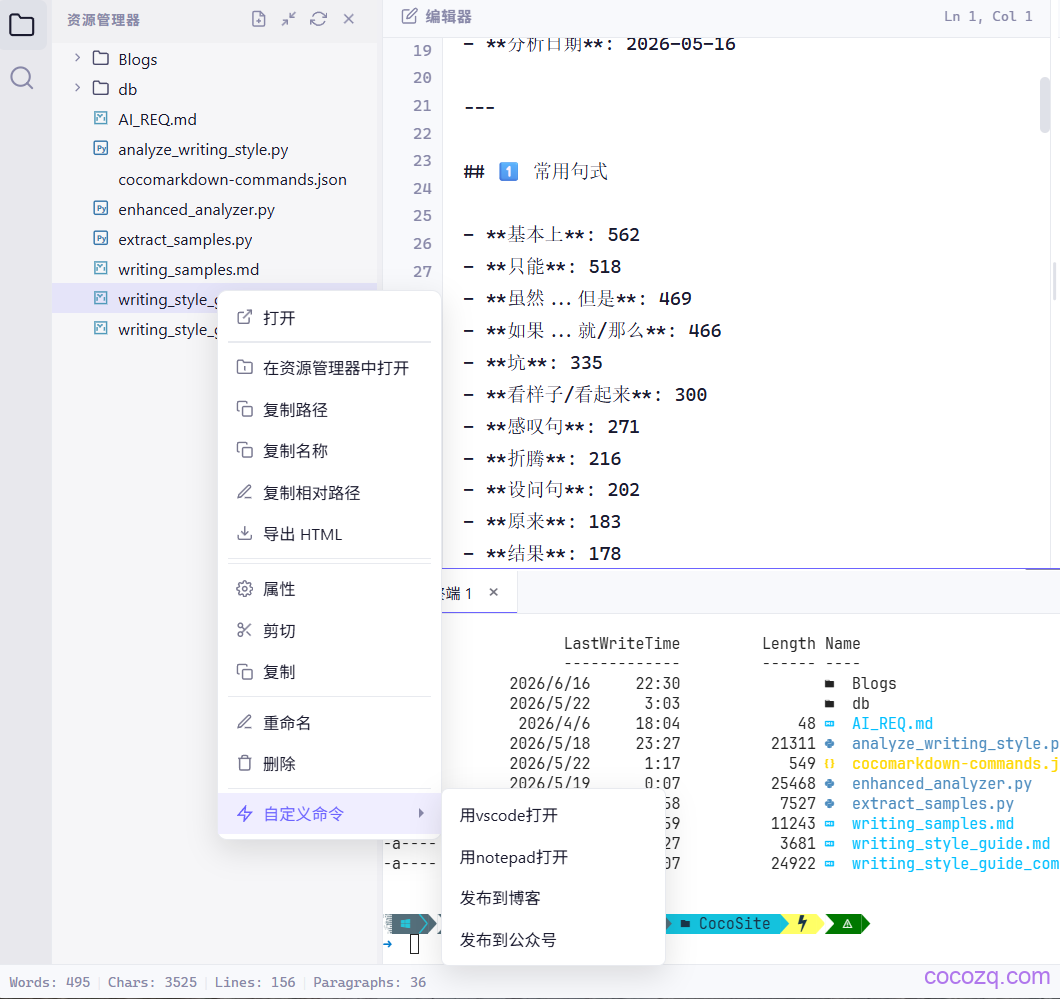Close the 终端 1 terminal tab
The image size is (1060, 999).
click(493, 592)
